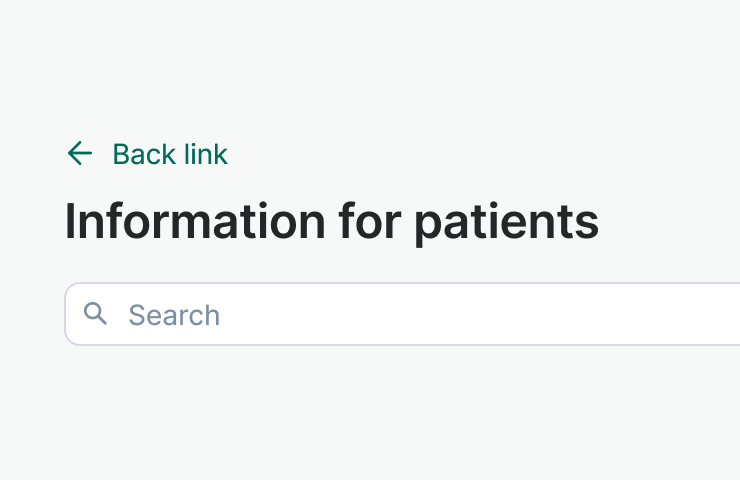Screen dimensions: 740x480
Task: Follow the green Back link
Action: tap(170, 154)
